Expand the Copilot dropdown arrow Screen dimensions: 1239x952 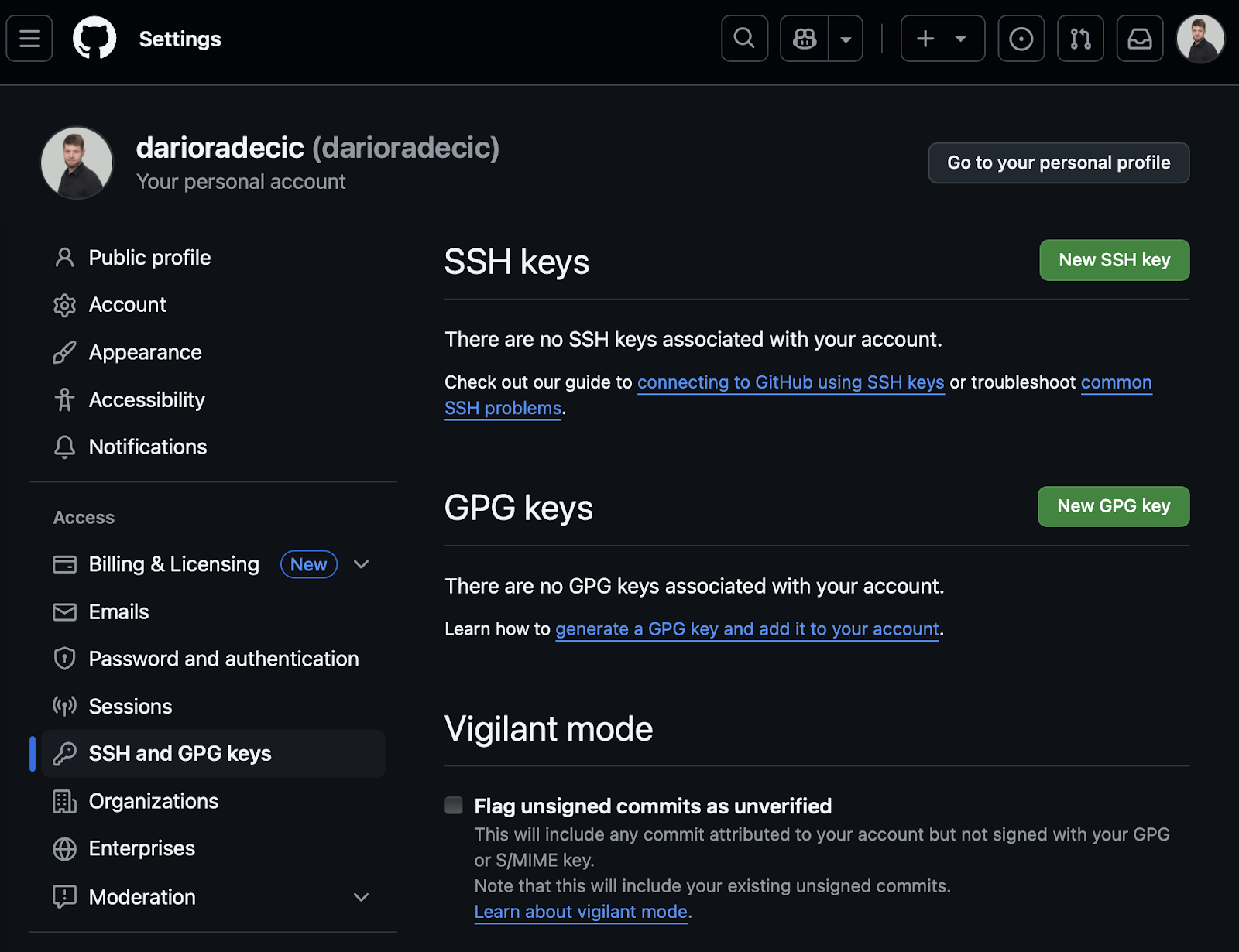pos(846,39)
